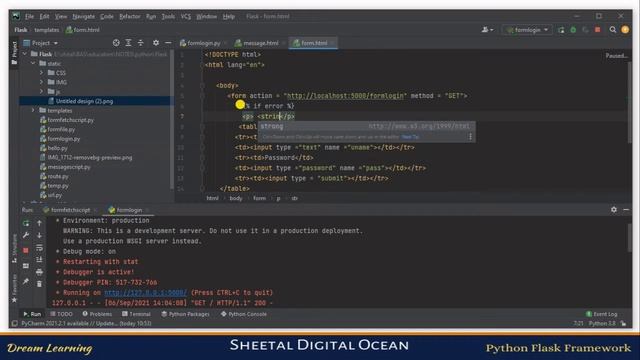This screenshot has width=640, height=360.
Task: Open the Event Log
Action: 602,314
